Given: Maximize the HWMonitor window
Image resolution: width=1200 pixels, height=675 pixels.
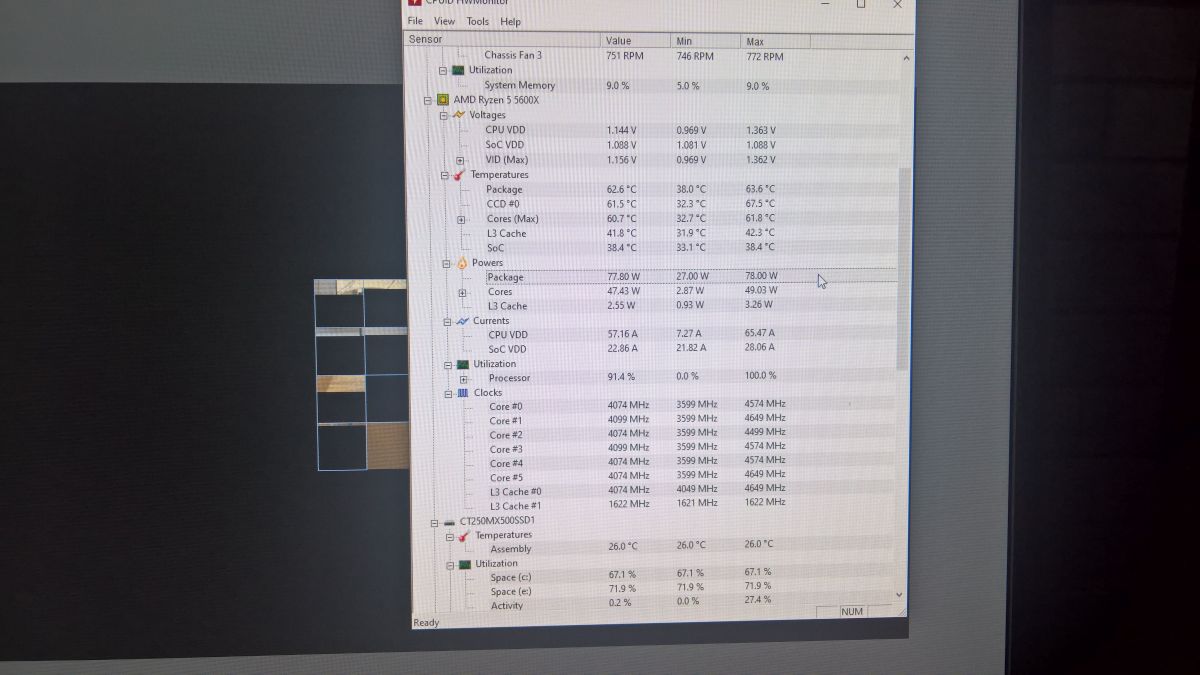Looking at the screenshot, I should coord(861,4).
